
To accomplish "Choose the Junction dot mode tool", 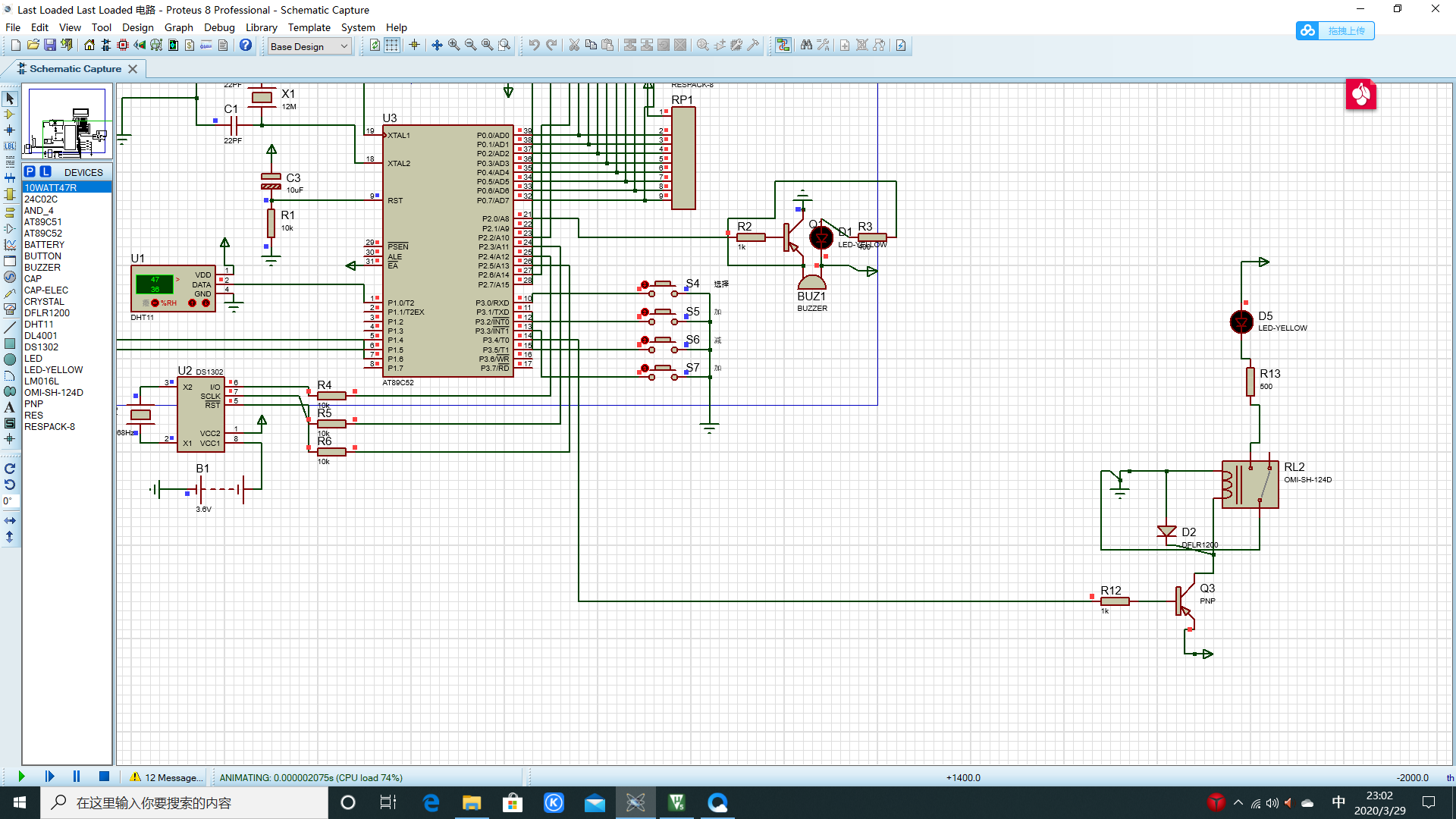I will tap(10, 130).
